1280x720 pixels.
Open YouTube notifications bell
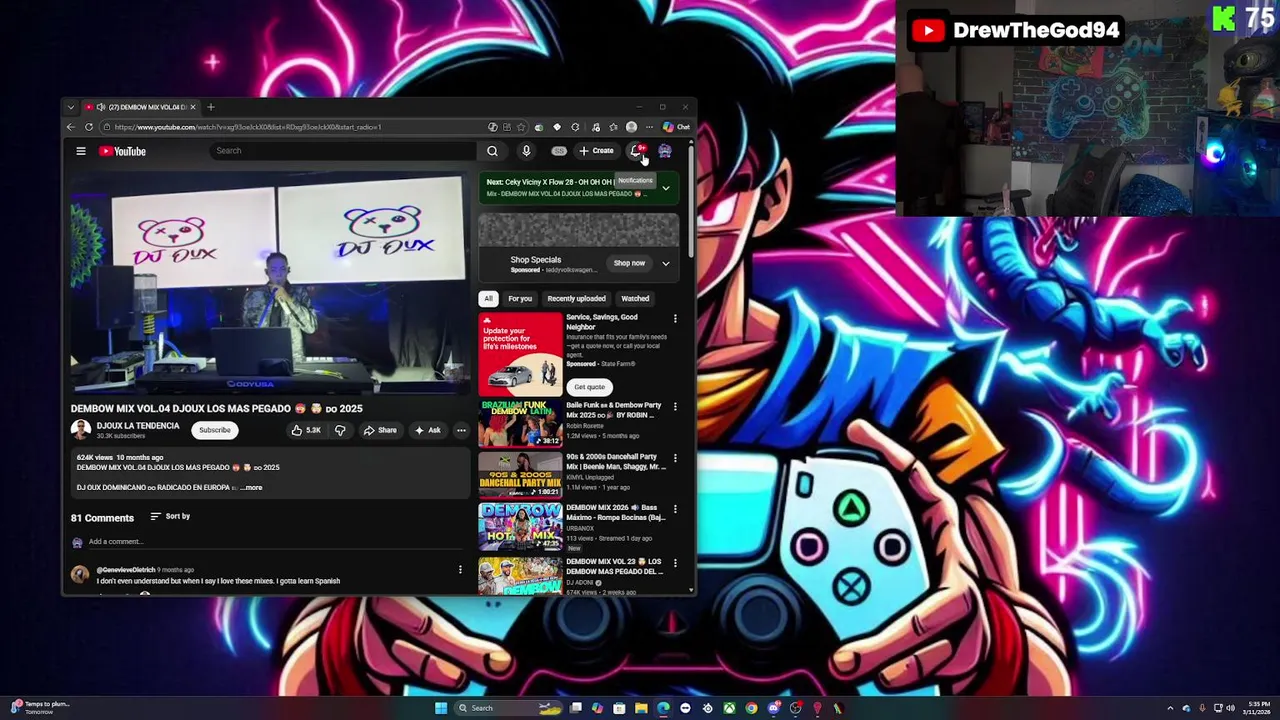(636, 151)
